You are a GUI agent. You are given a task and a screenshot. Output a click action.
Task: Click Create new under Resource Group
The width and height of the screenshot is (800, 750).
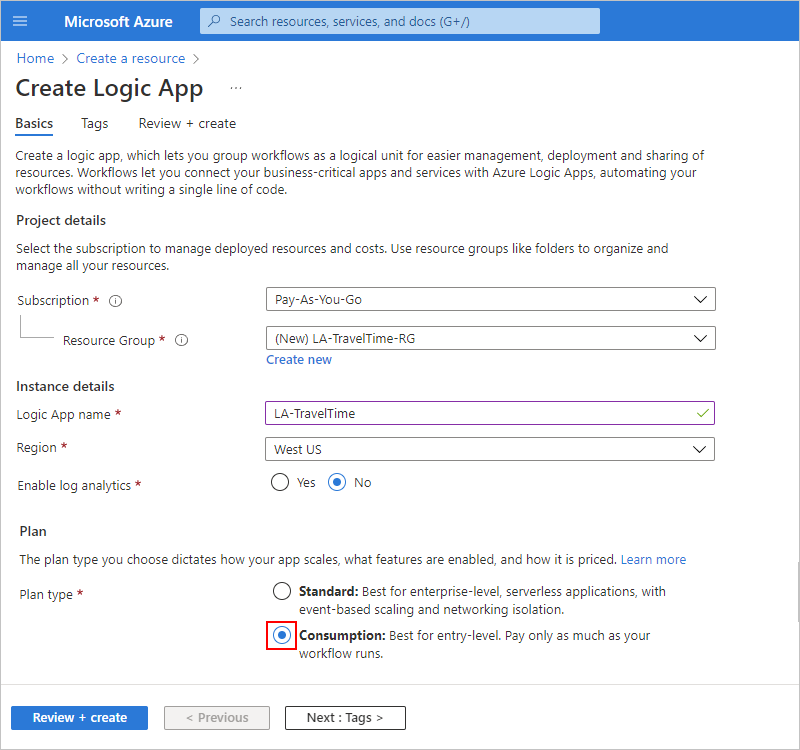coord(298,359)
